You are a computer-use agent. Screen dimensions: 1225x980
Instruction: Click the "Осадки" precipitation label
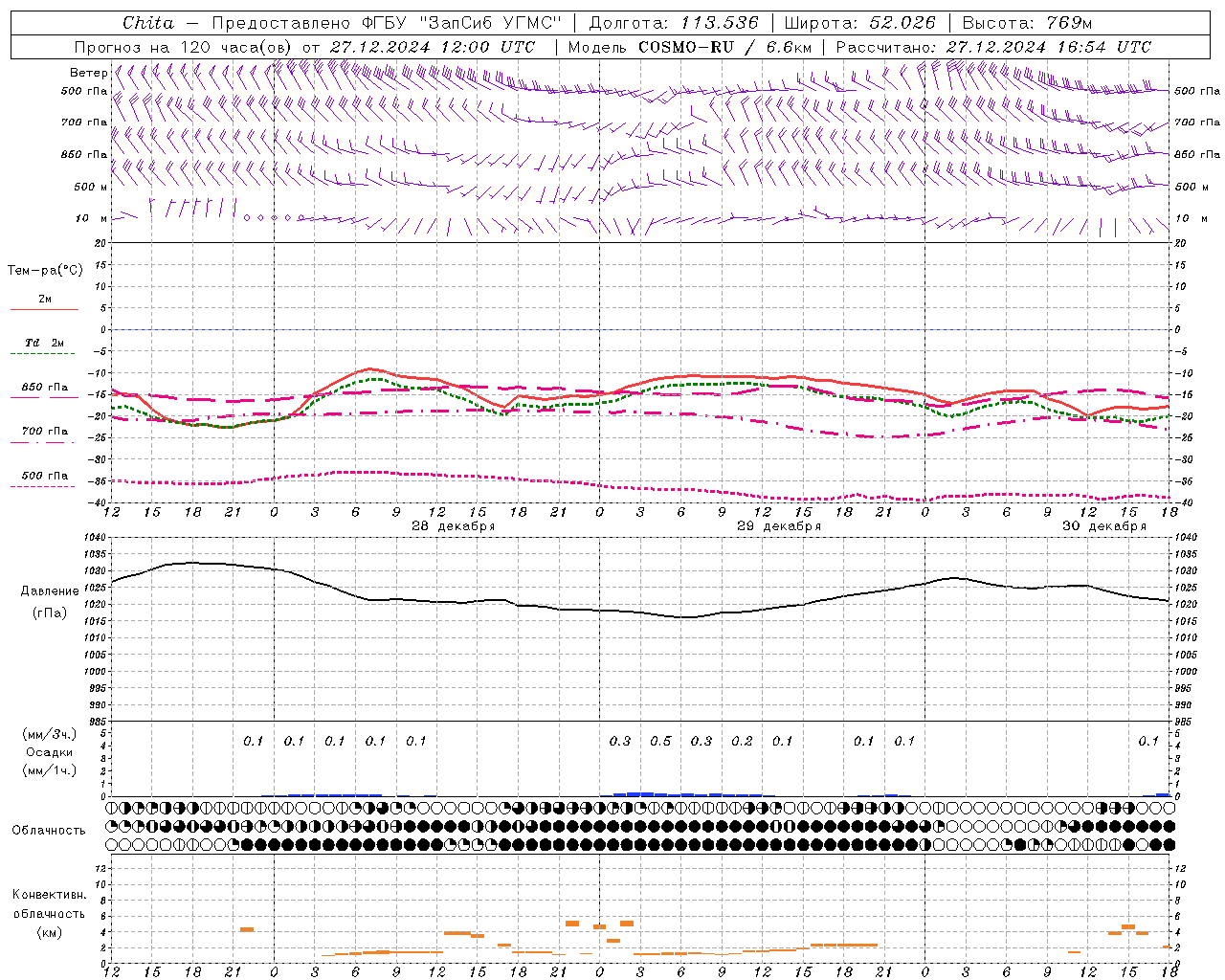click(50, 752)
